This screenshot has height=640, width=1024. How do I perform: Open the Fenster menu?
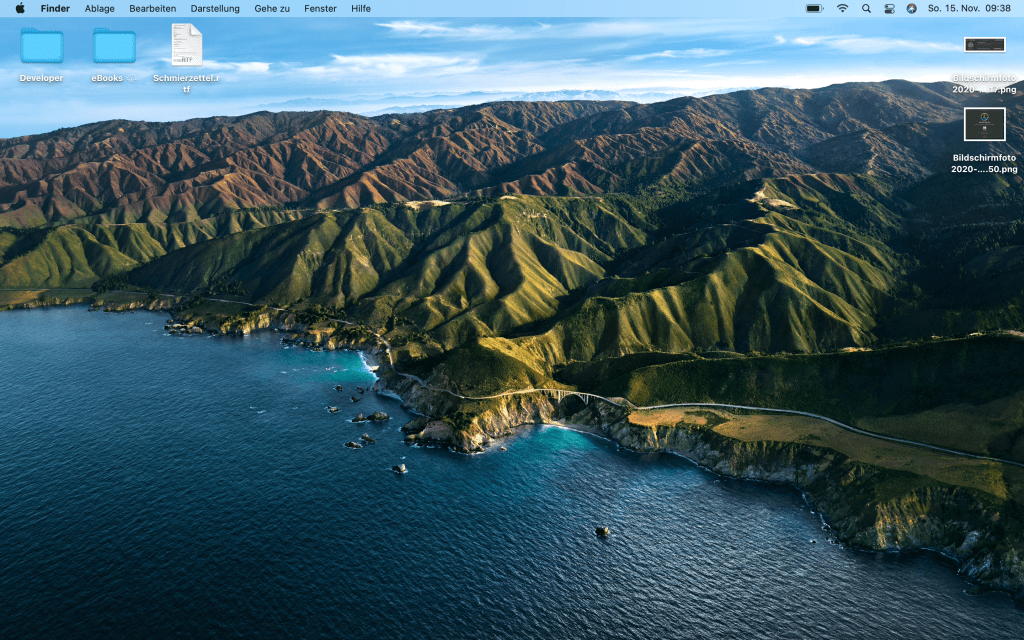(x=320, y=8)
